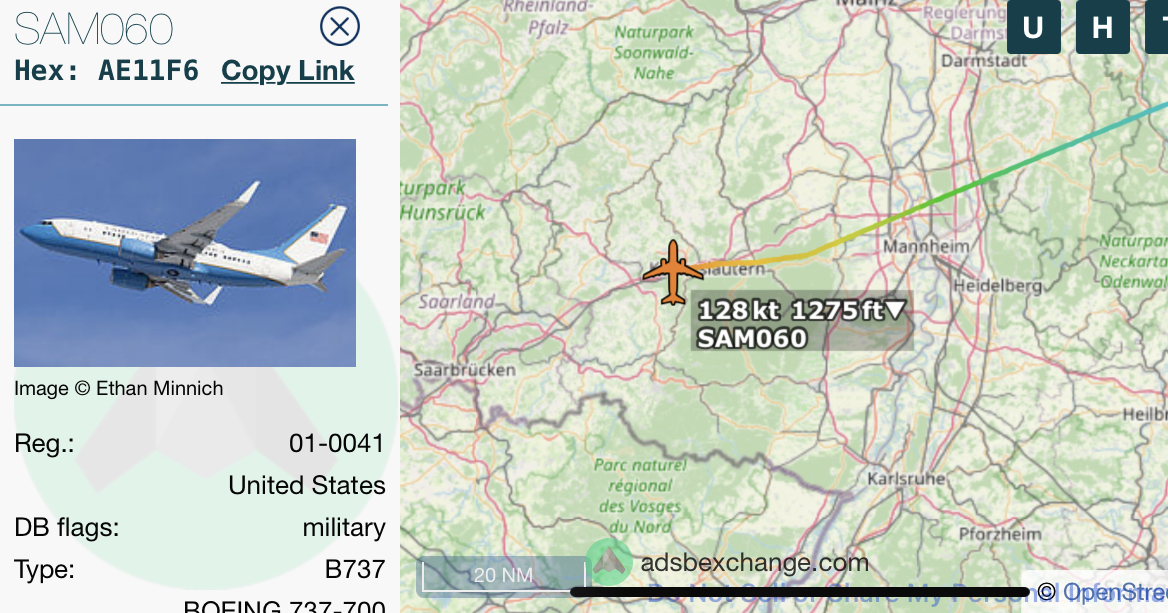Click the Saarbrücken label on the map
The image size is (1168, 613).
coord(465,370)
